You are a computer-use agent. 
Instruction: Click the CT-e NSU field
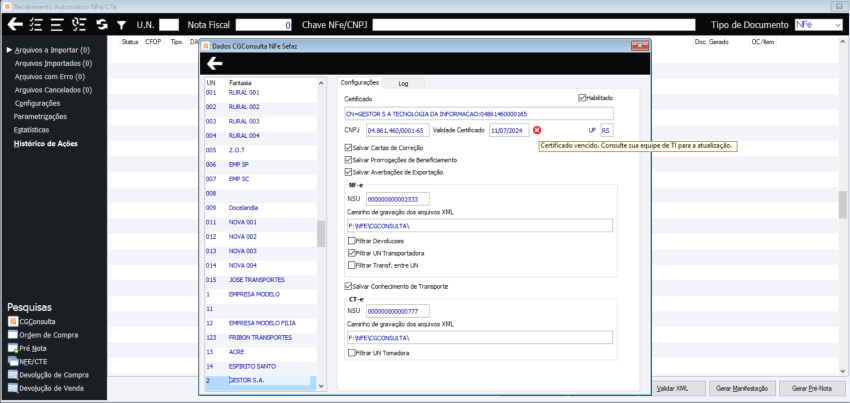click(x=398, y=311)
